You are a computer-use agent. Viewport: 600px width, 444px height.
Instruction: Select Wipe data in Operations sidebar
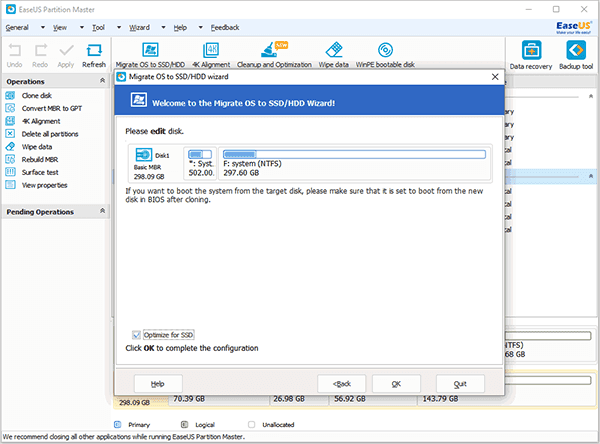(x=37, y=147)
